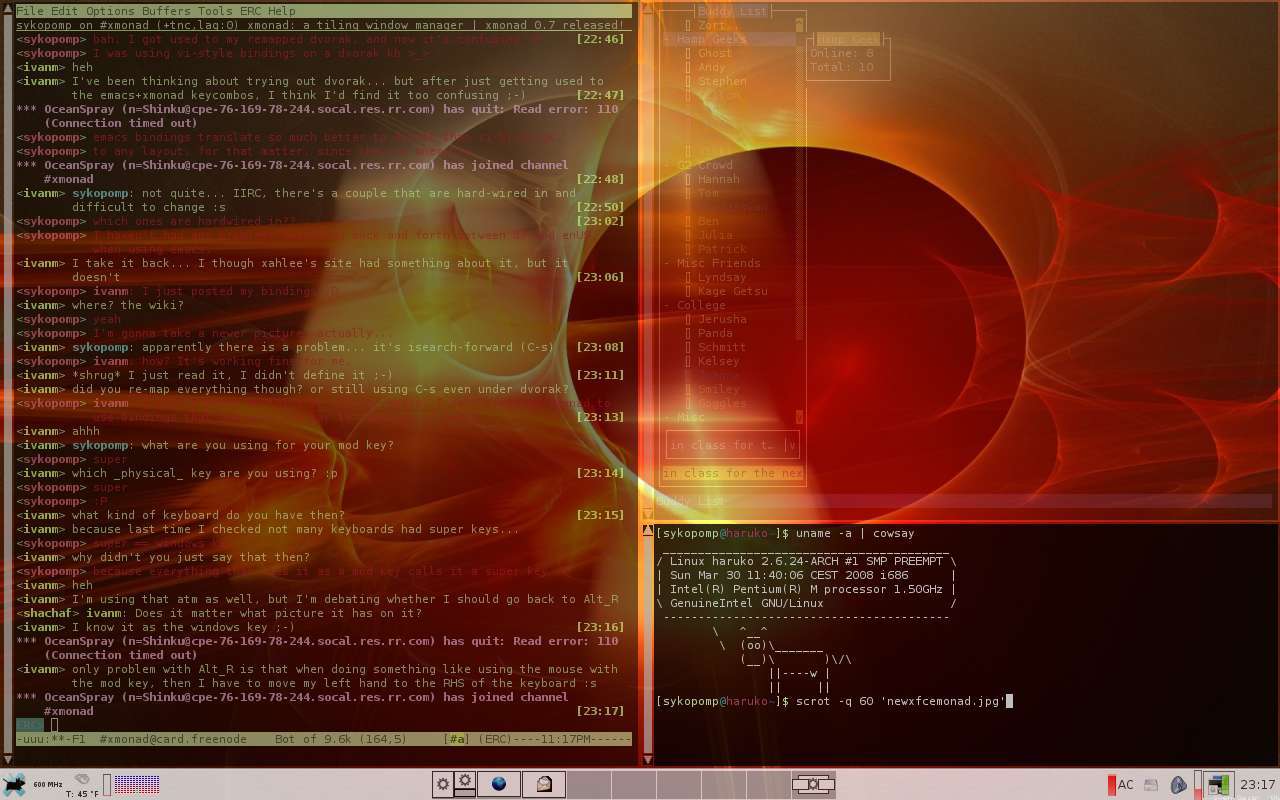This screenshot has width=1280, height=800.
Task: Place the cursor in the terminal's scrot command line
Action: pos(1009,701)
